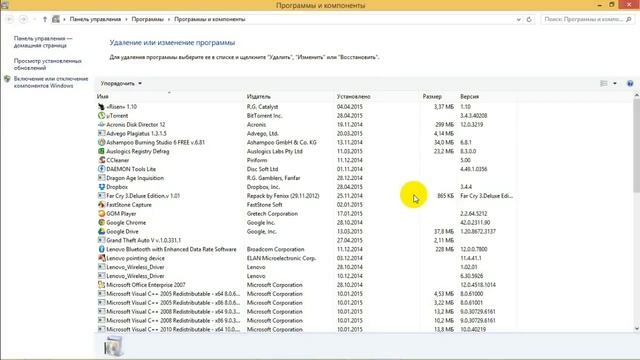Select the first Lenovo_Wireless_Driver version 1.02.01 row
This screenshot has height=360, width=640.
[x=307, y=267]
